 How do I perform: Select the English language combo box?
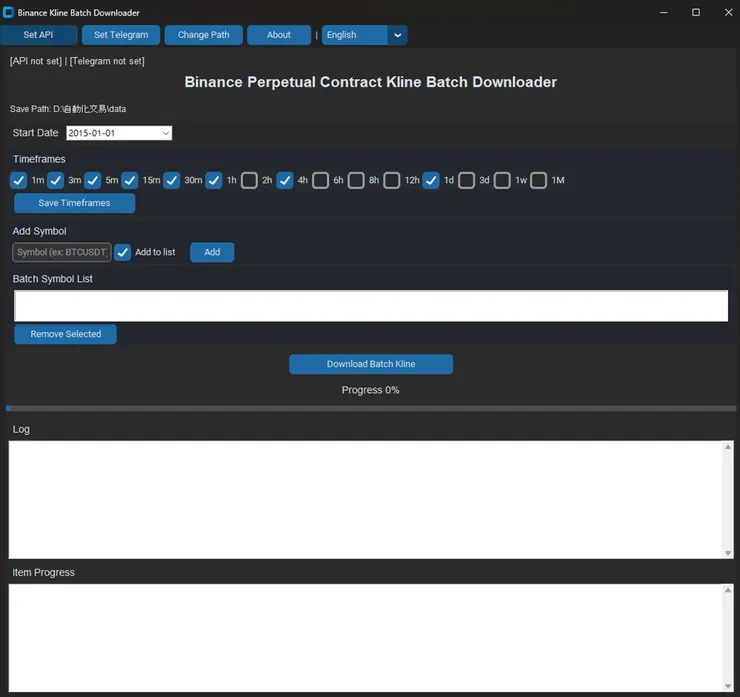click(x=364, y=35)
